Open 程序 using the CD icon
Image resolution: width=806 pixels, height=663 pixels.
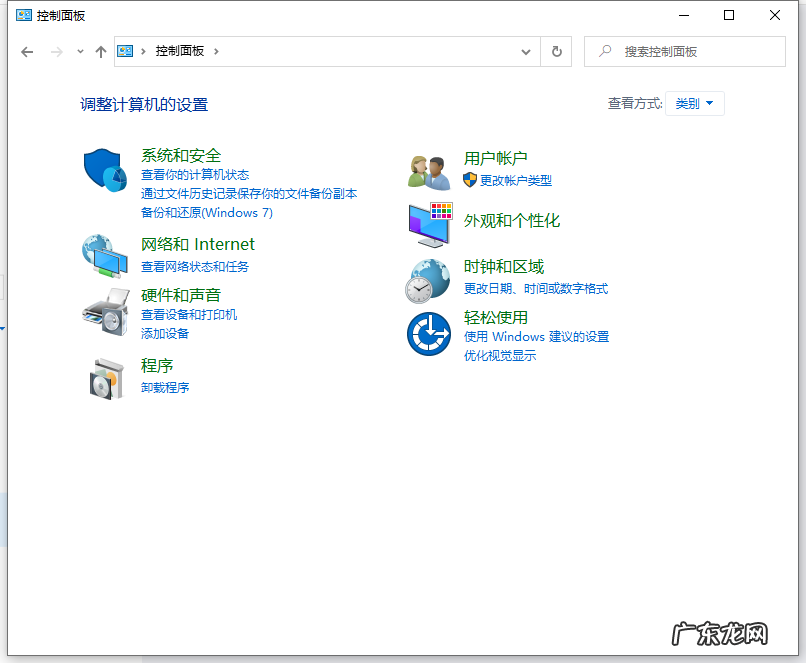pyautogui.click(x=104, y=376)
